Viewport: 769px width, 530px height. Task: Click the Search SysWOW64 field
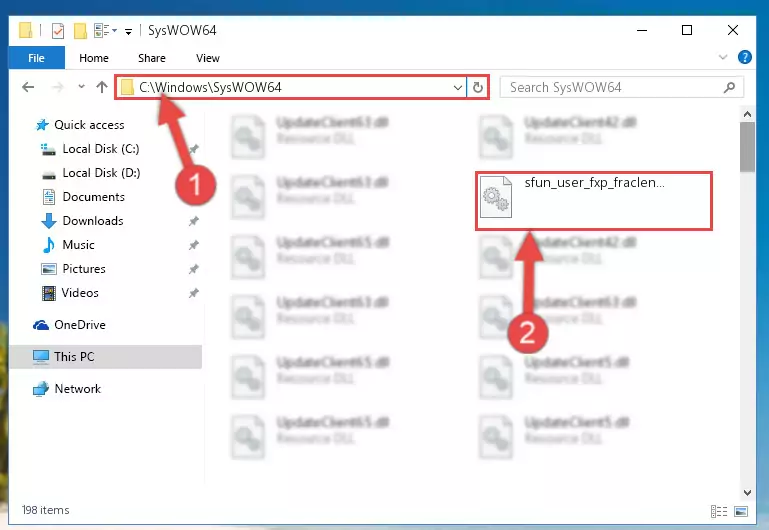click(621, 88)
